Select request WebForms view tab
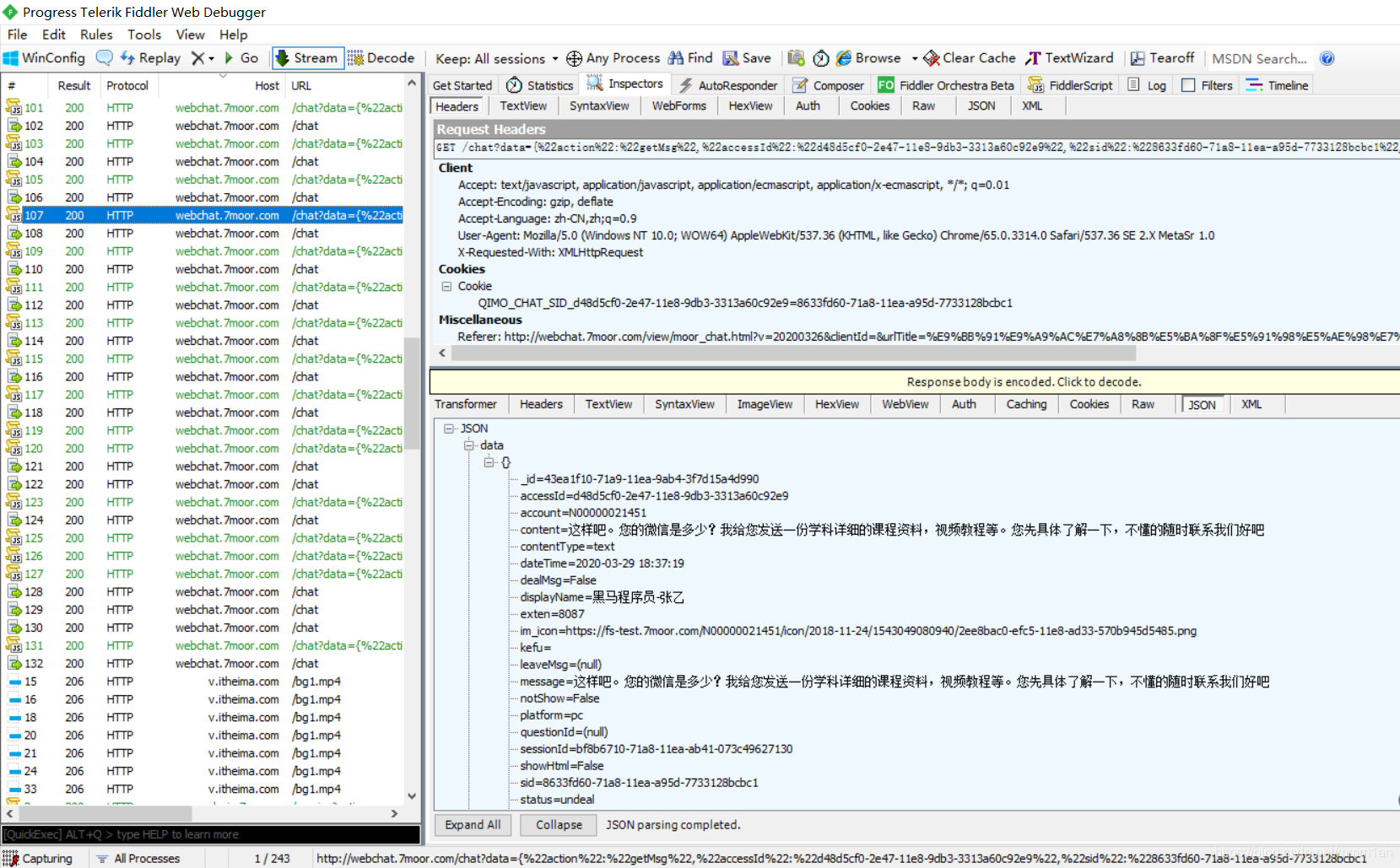The height and width of the screenshot is (868, 1400). pyautogui.click(x=678, y=106)
